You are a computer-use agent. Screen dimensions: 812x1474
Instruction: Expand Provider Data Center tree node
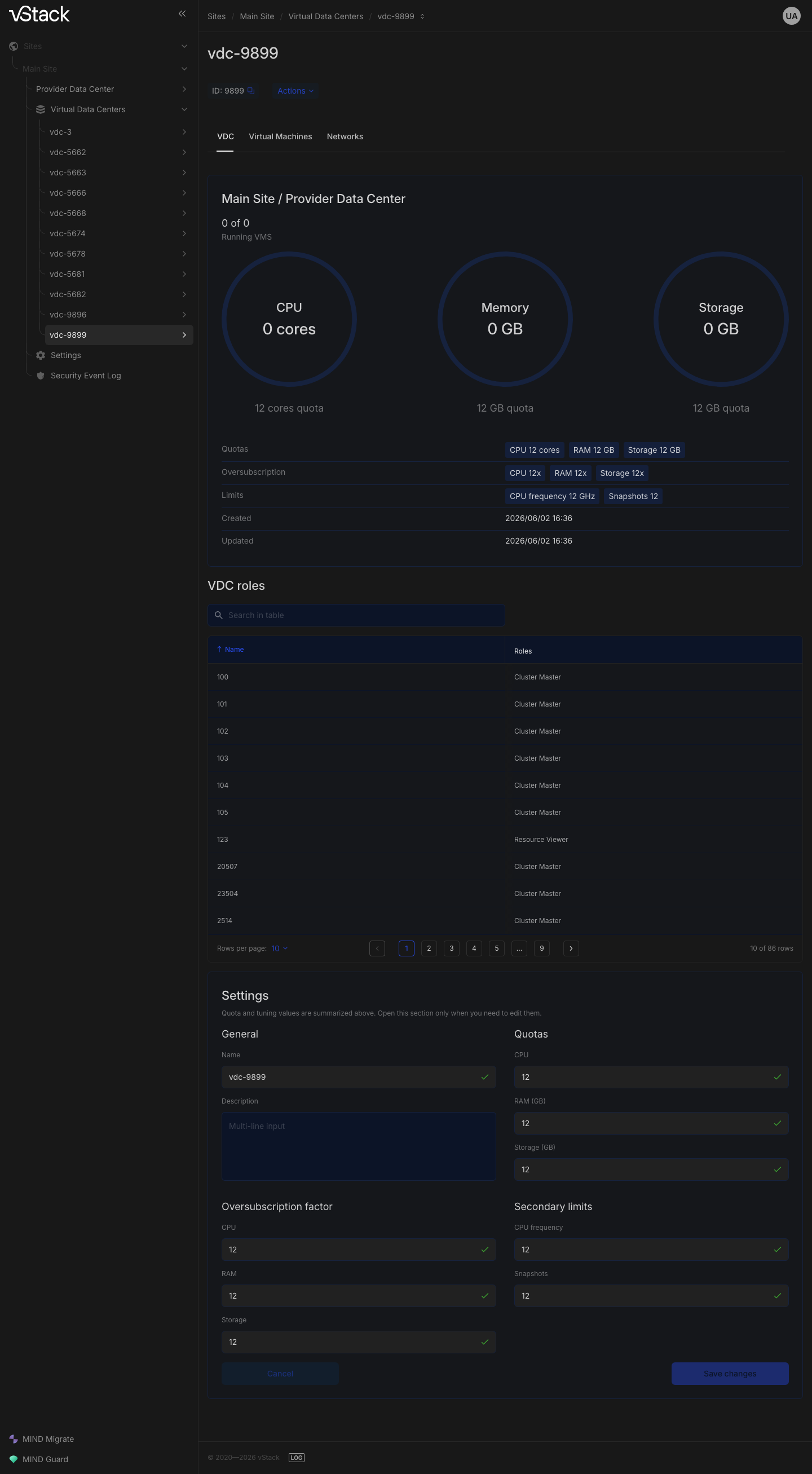click(x=184, y=89)
